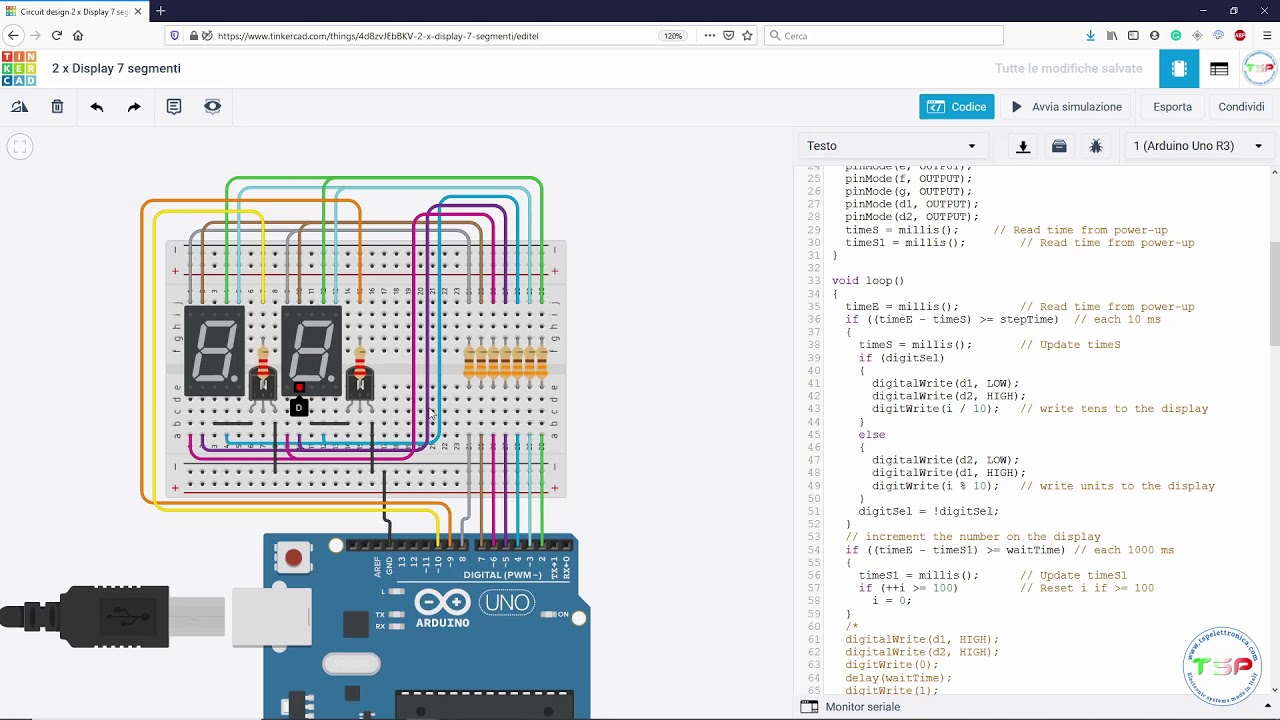Open the debugger bug icon
The height and width of the screenshot is (720, 1280).
point(1096,146)
